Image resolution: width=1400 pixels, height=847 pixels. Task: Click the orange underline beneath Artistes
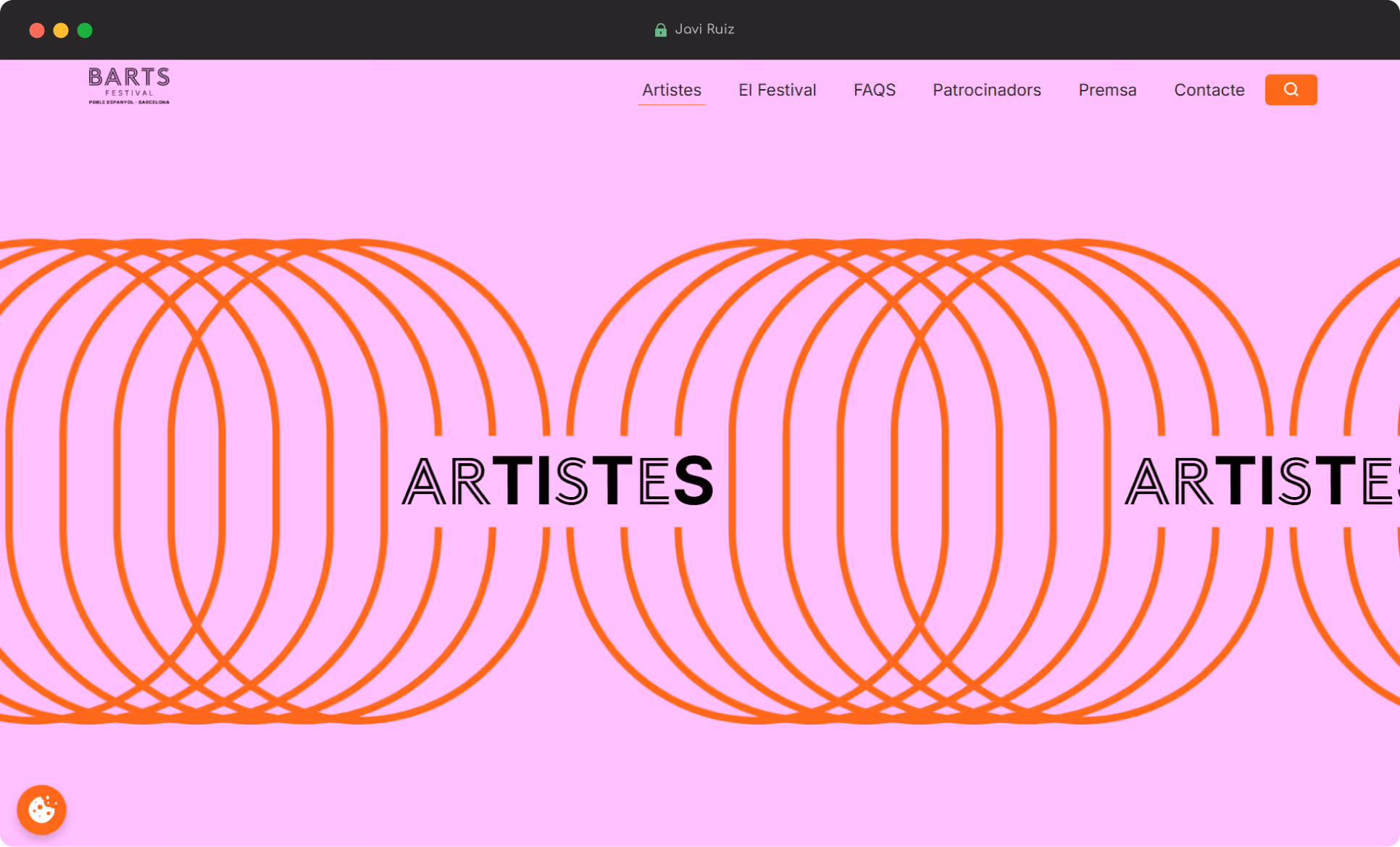pos(671,105)
